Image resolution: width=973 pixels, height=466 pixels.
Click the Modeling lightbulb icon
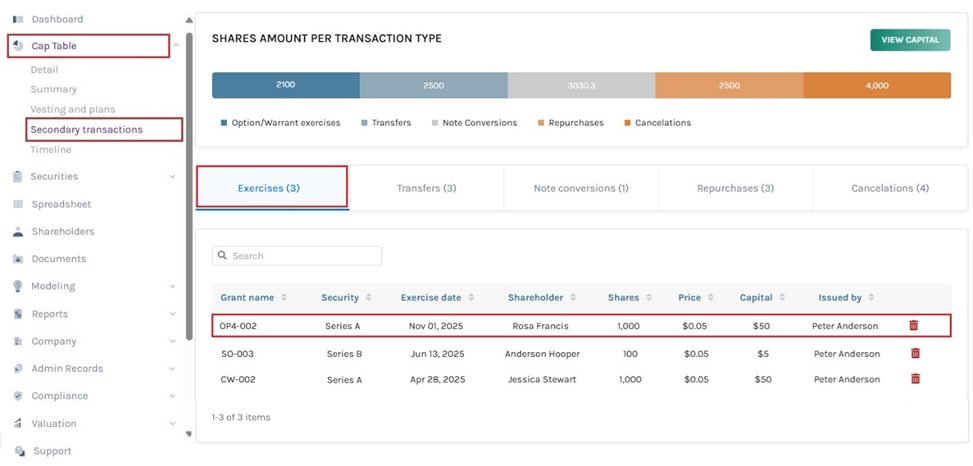pos(18,286)
